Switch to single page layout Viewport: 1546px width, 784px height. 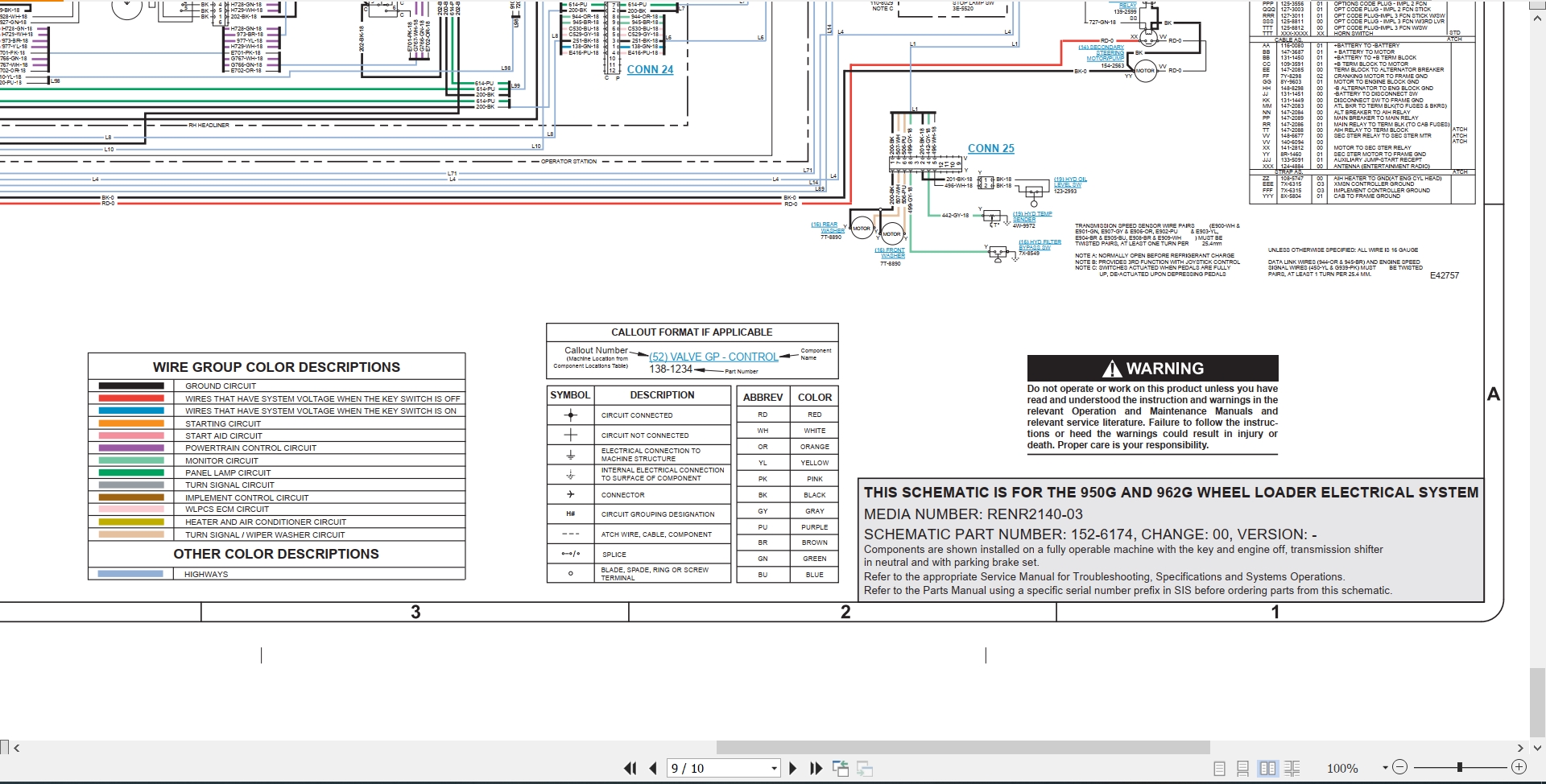pyautogui.click(x=1219, y=769)
